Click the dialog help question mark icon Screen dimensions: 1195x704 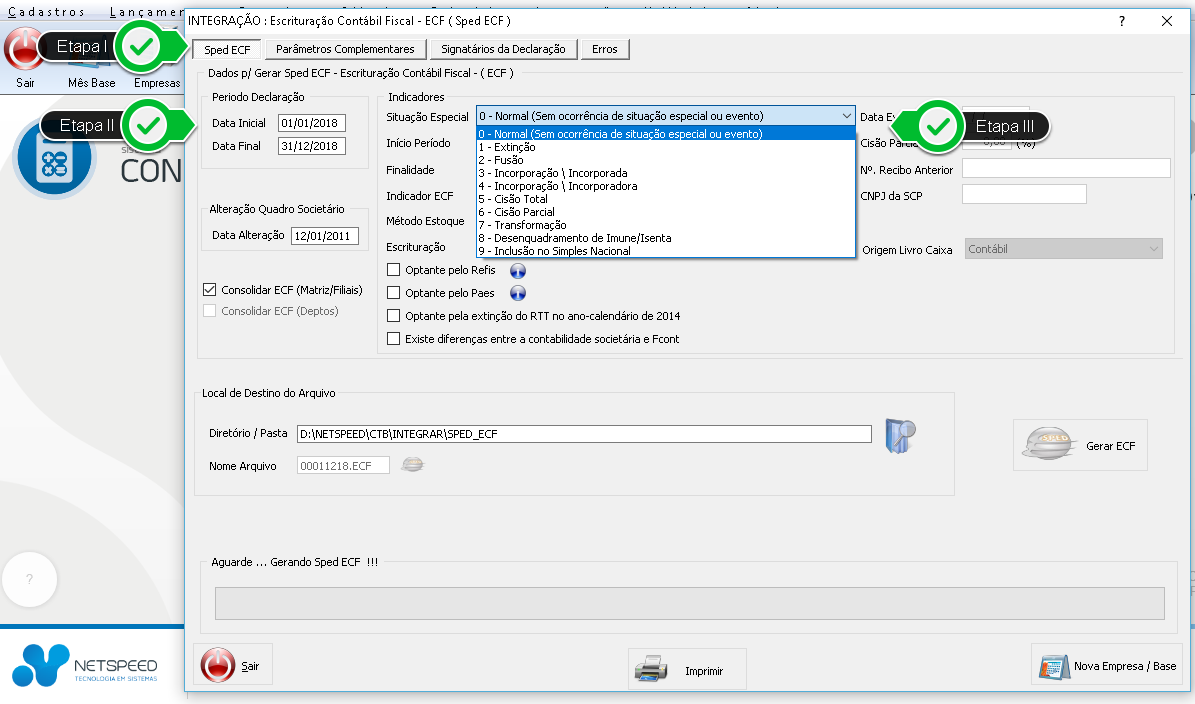(x=1123, y=21)
